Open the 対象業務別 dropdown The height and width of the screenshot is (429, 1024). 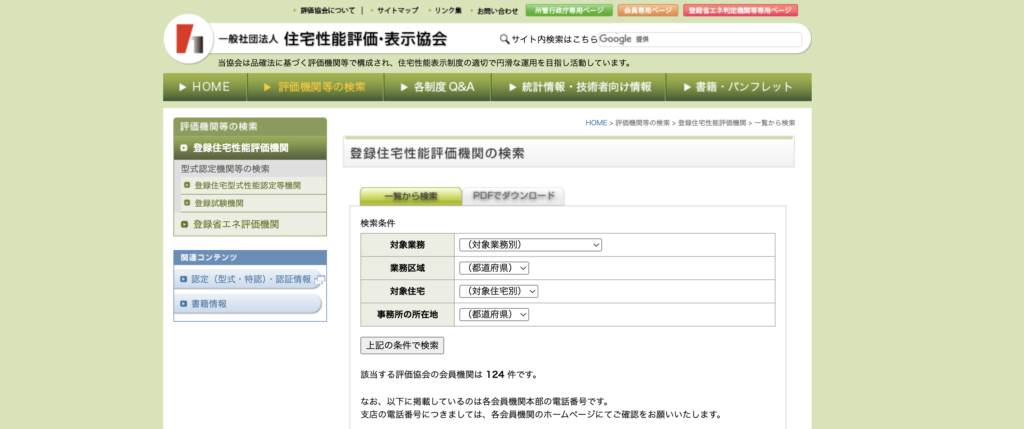coord(530,245)
